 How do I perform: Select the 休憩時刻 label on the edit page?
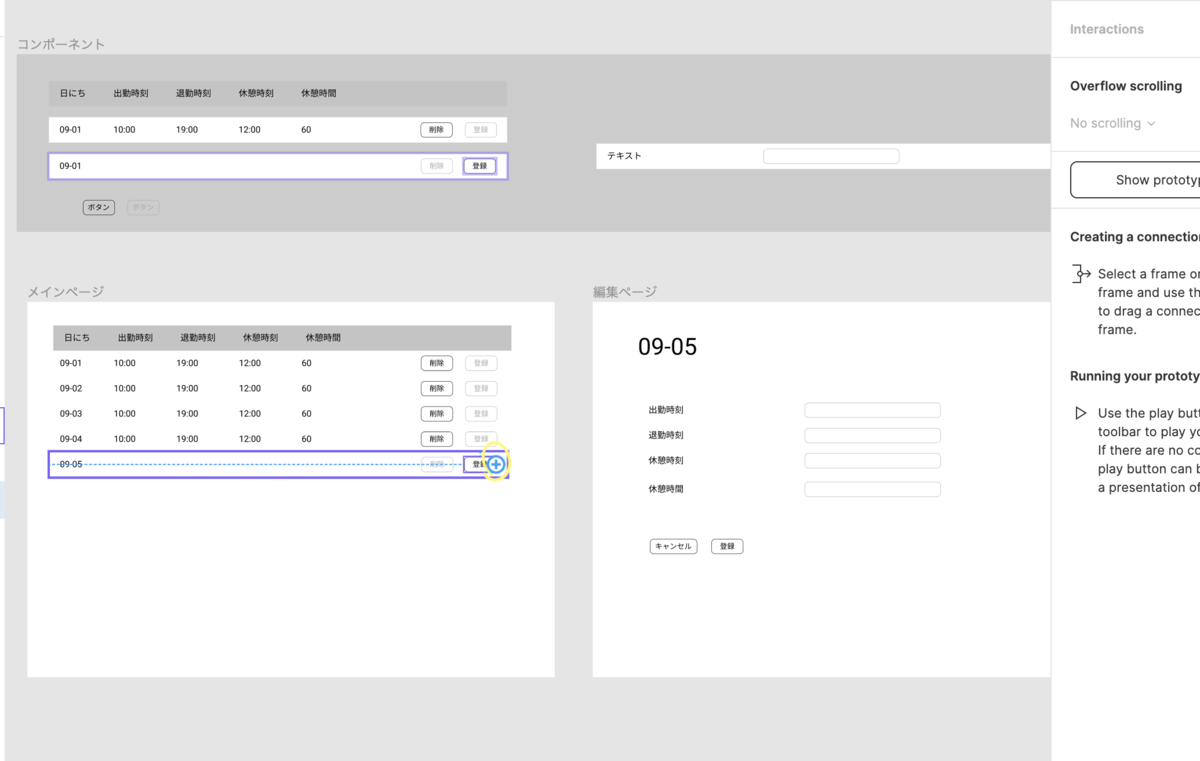(666, 461)
